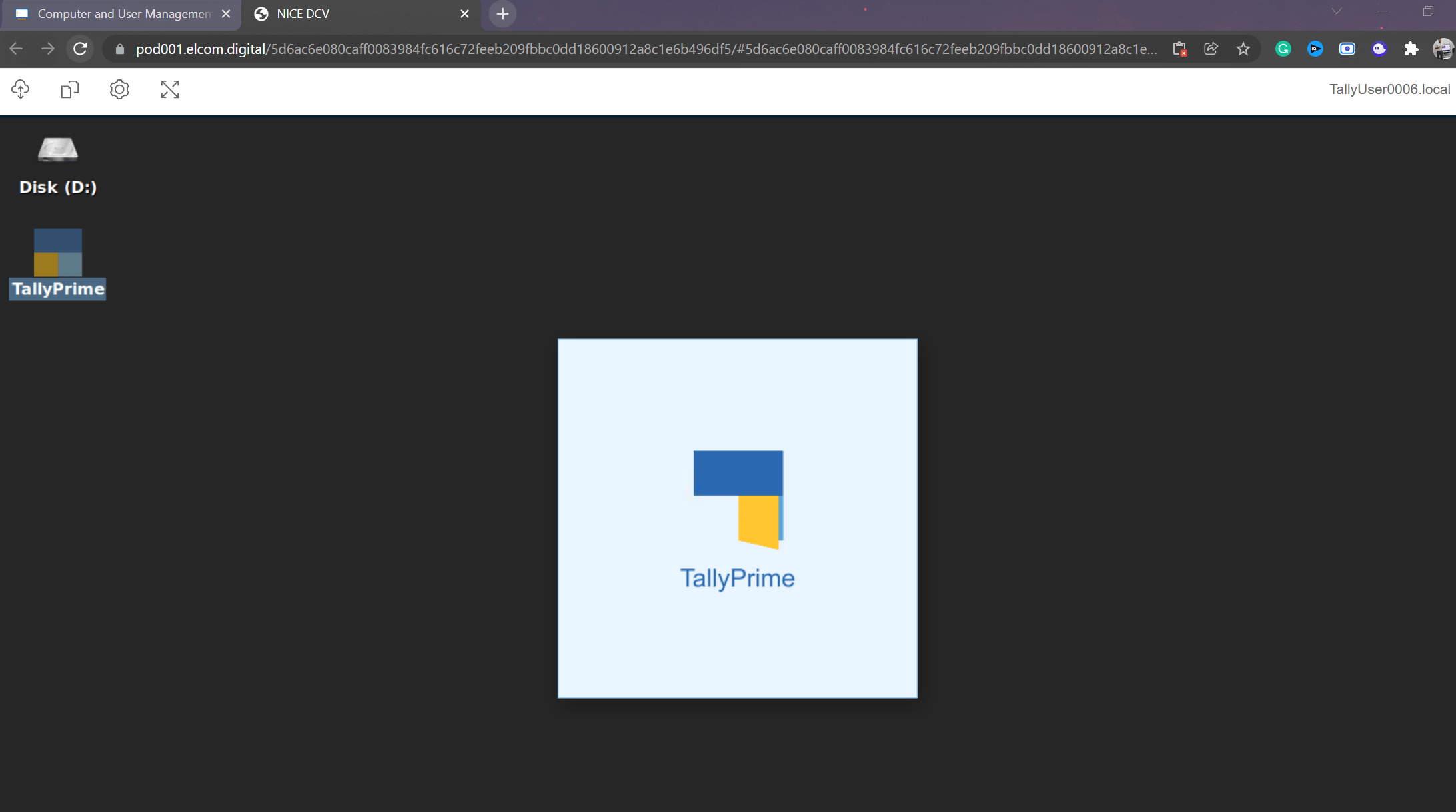This screenshot has width=1456, height=812.
Task: Go back in browser history
Action: click(x=16, y=49)
